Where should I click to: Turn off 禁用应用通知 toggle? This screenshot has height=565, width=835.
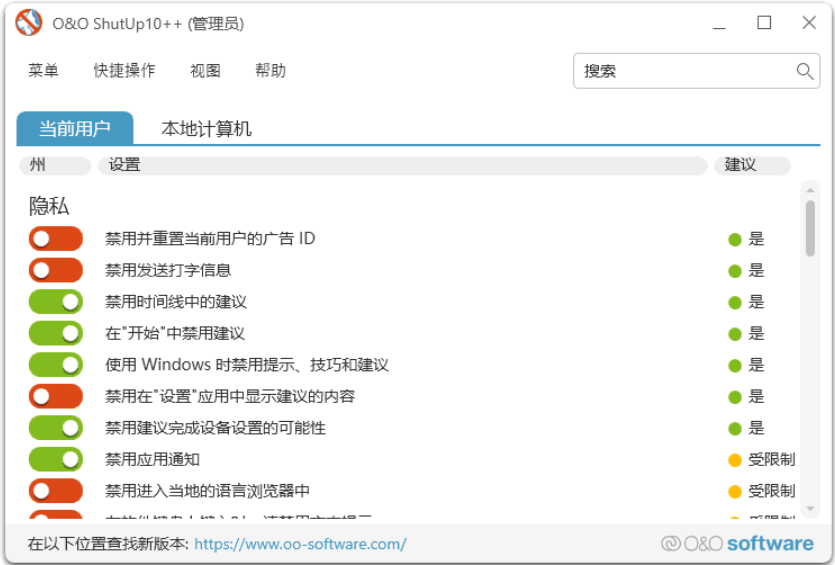[56, 459]
